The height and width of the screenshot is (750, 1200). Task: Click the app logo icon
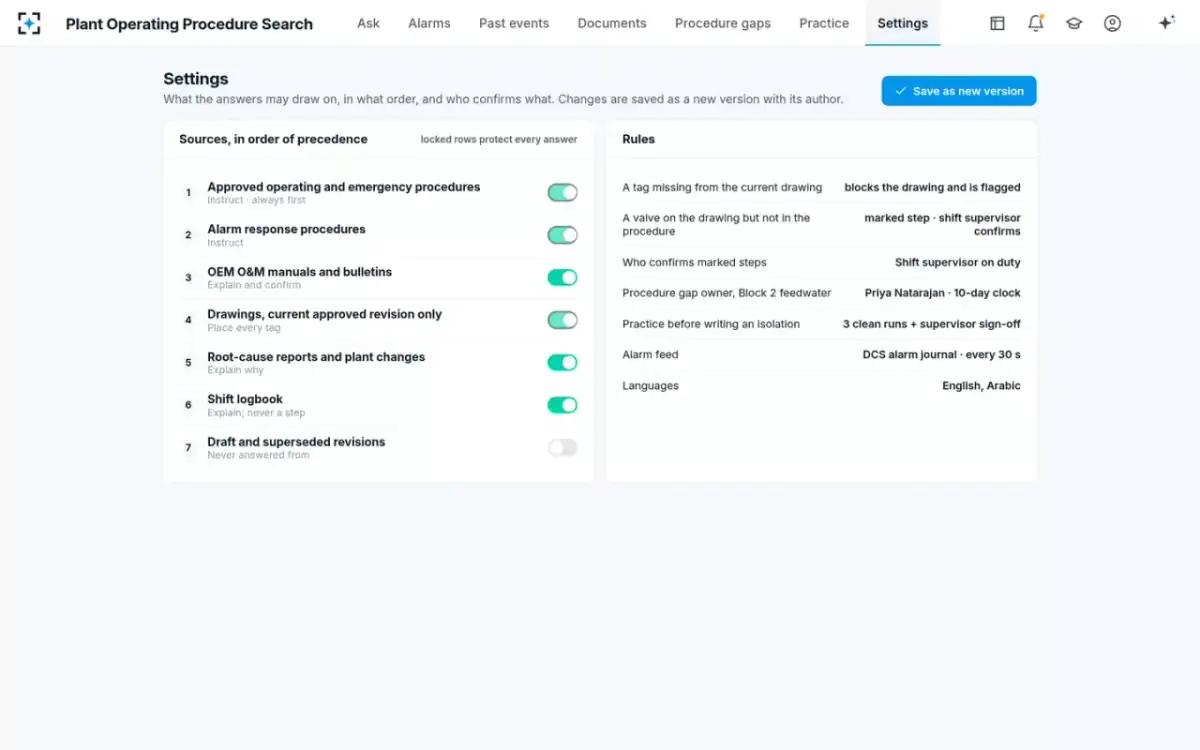[x=30, y=23]
